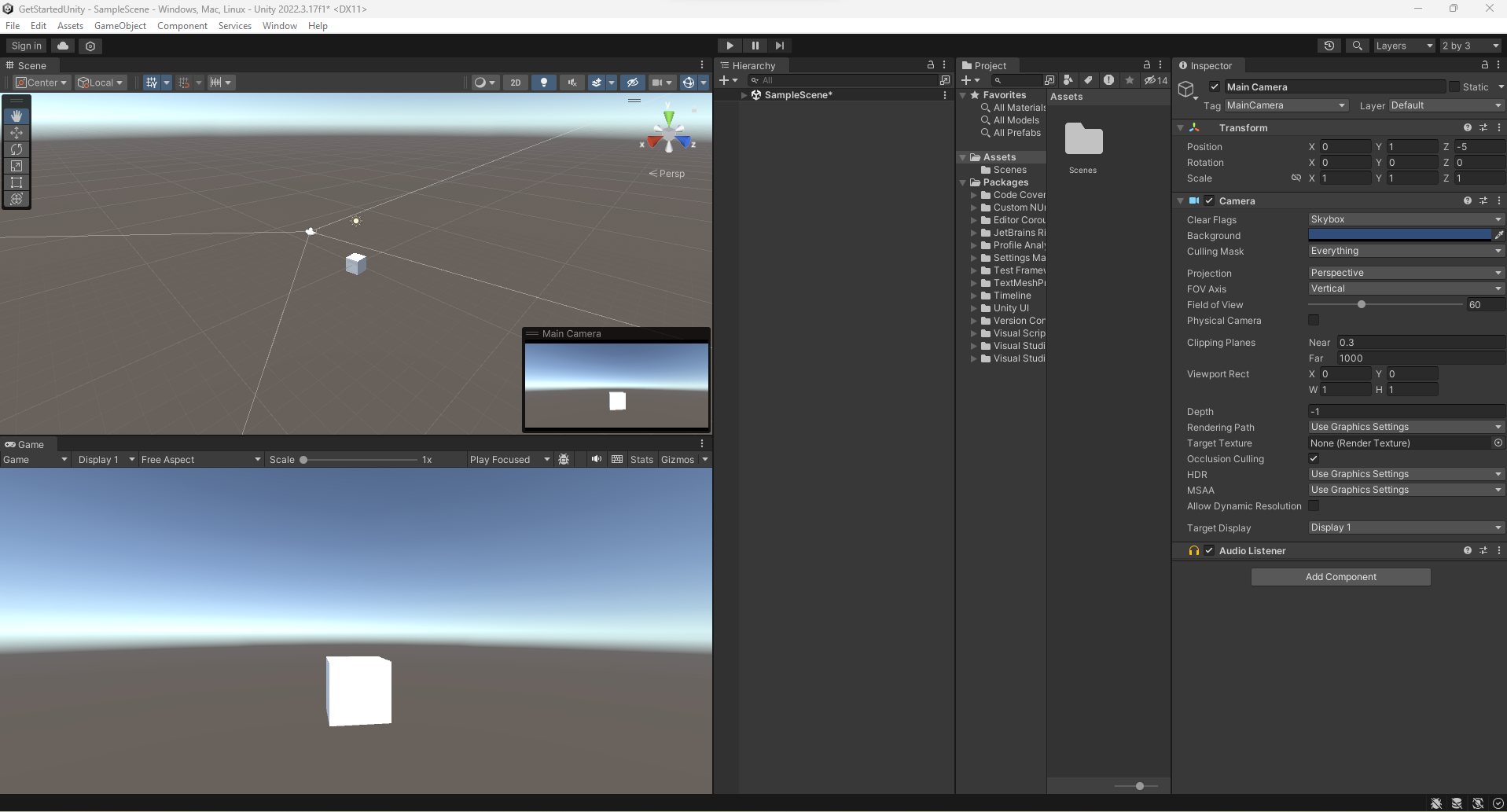Viewport: 1507px width, 812px height.
Task: Click the Game view bug icon
Action: coord(564,459)
